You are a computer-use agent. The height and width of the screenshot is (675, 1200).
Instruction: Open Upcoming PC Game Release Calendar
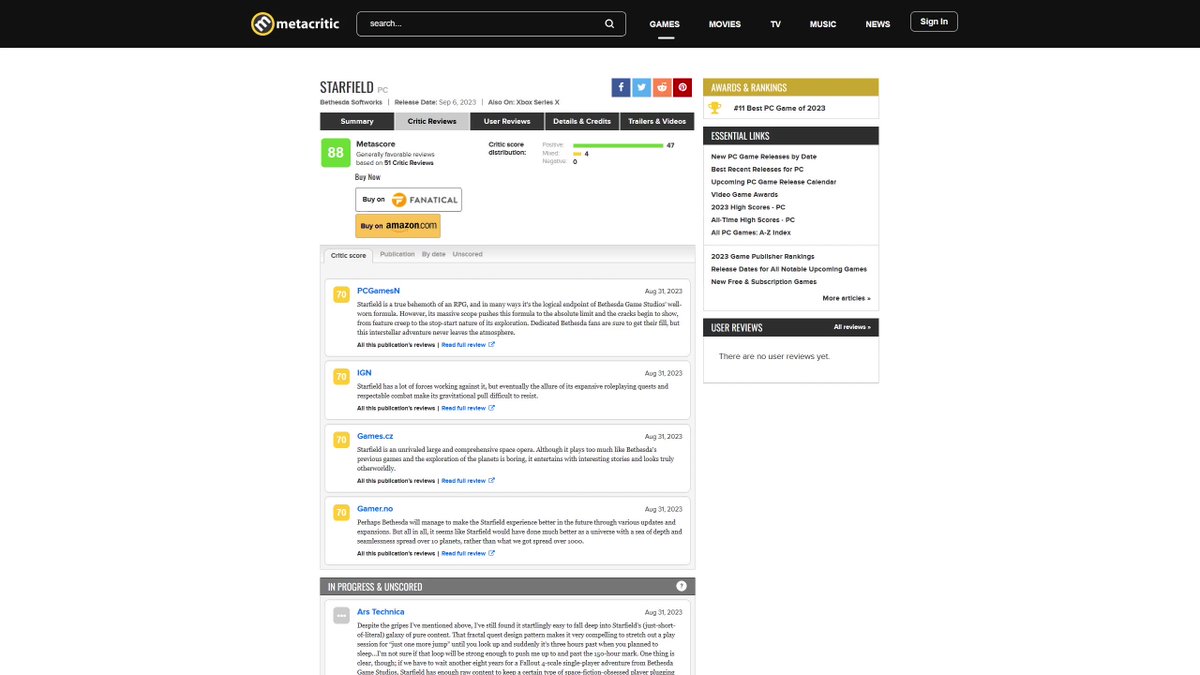774,182
